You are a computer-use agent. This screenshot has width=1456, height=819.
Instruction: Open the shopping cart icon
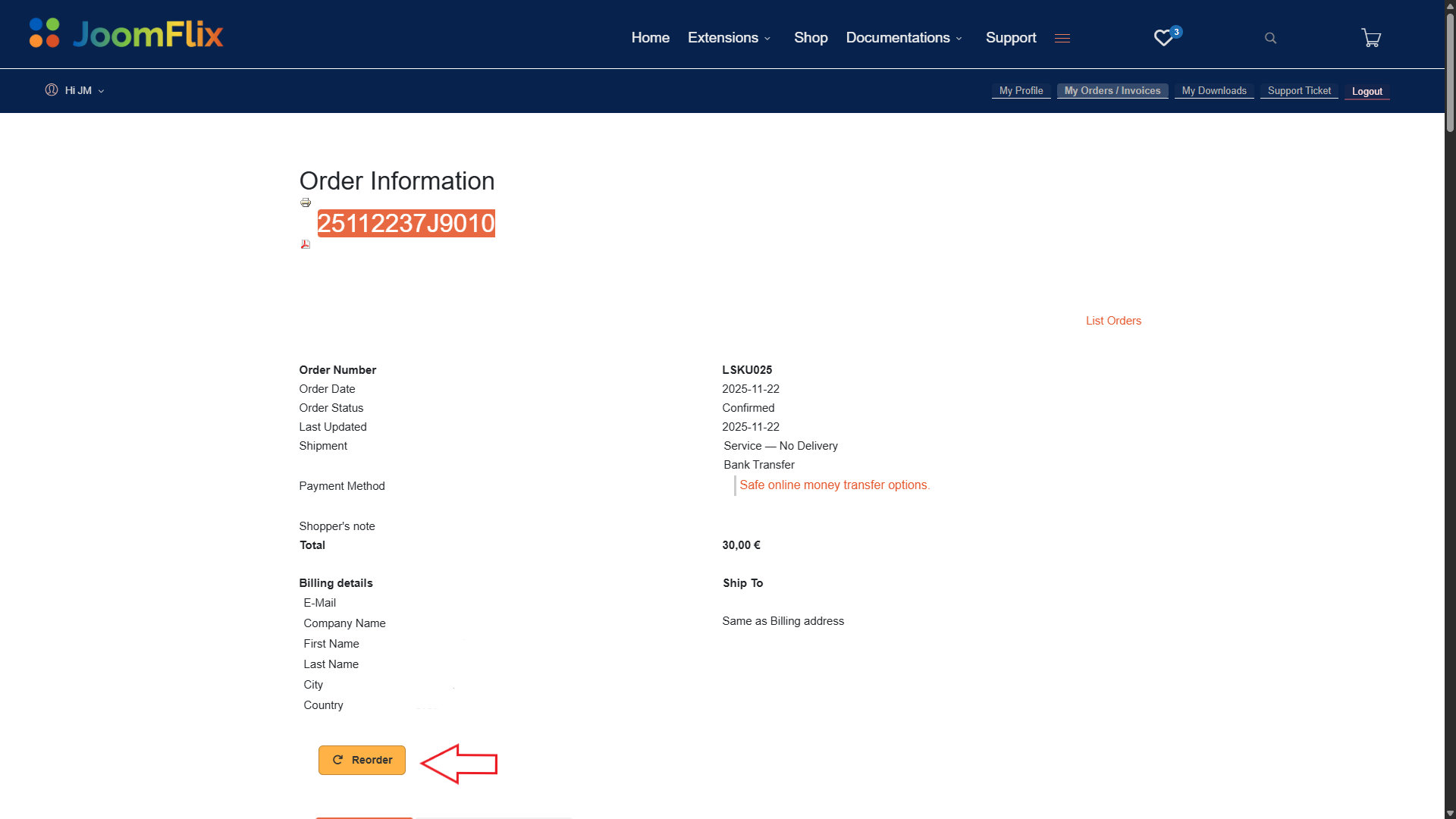click(1371, 38)
